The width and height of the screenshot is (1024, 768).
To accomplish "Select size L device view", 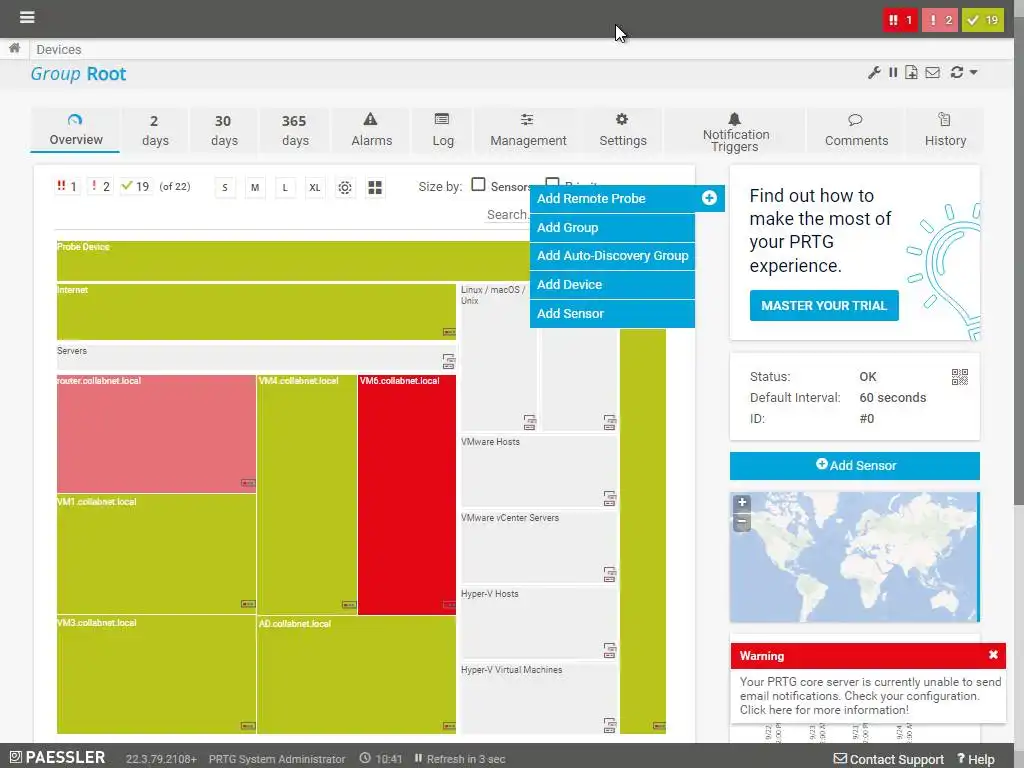I will click(x=285, y=187).
